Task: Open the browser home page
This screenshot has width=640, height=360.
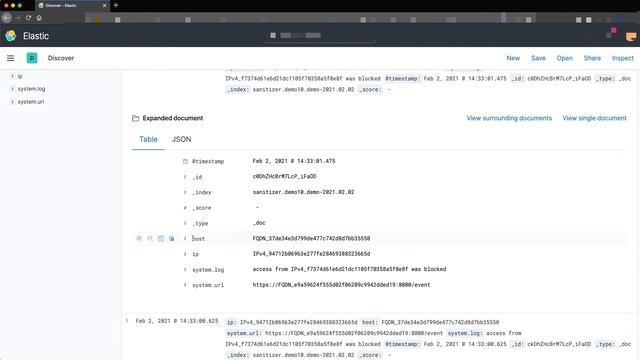Action: 39,18
